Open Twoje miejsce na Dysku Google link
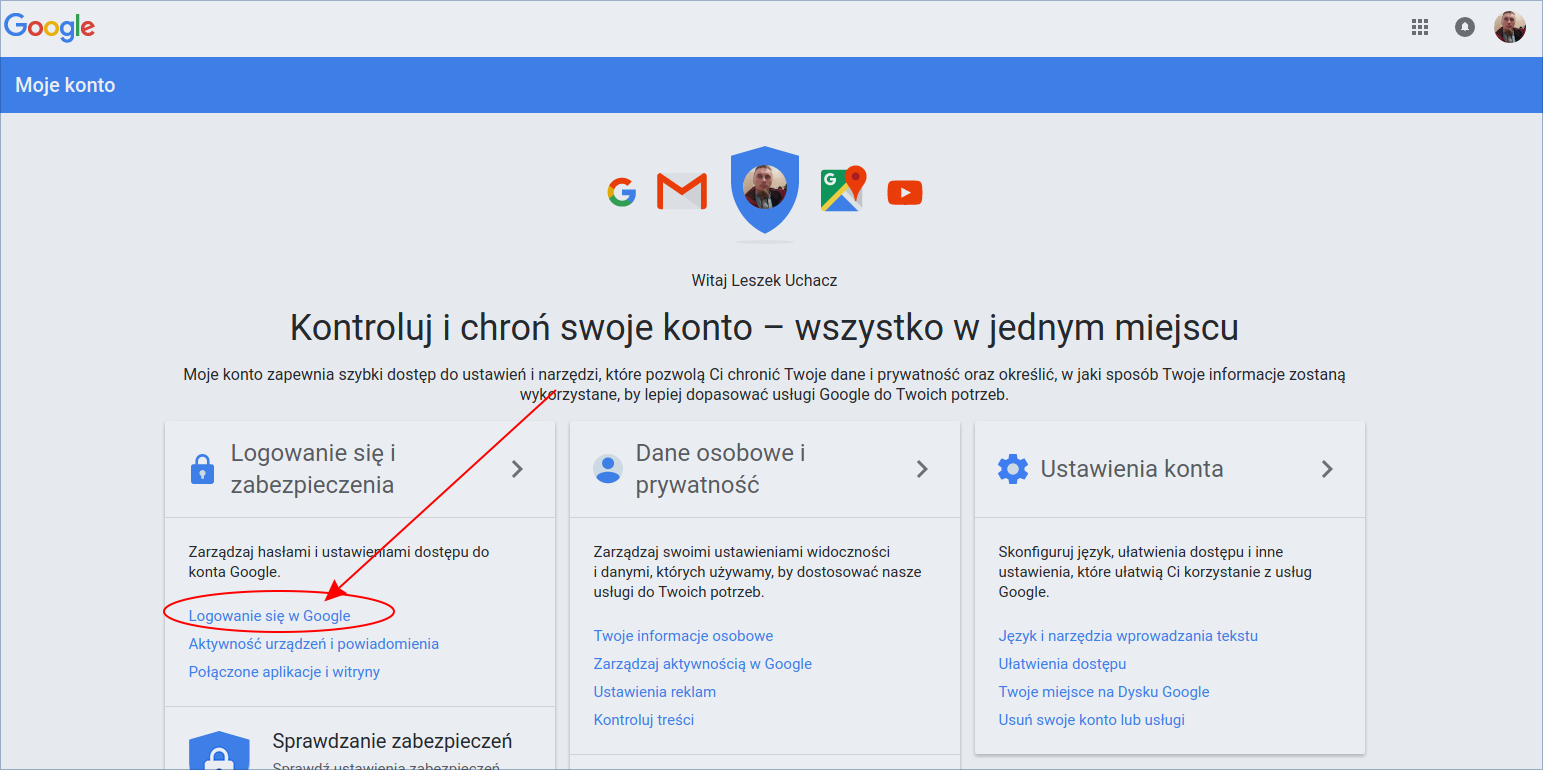The width and height of the screenshot is (1543, 770). pyautogui.click(x=1104, y=692)
